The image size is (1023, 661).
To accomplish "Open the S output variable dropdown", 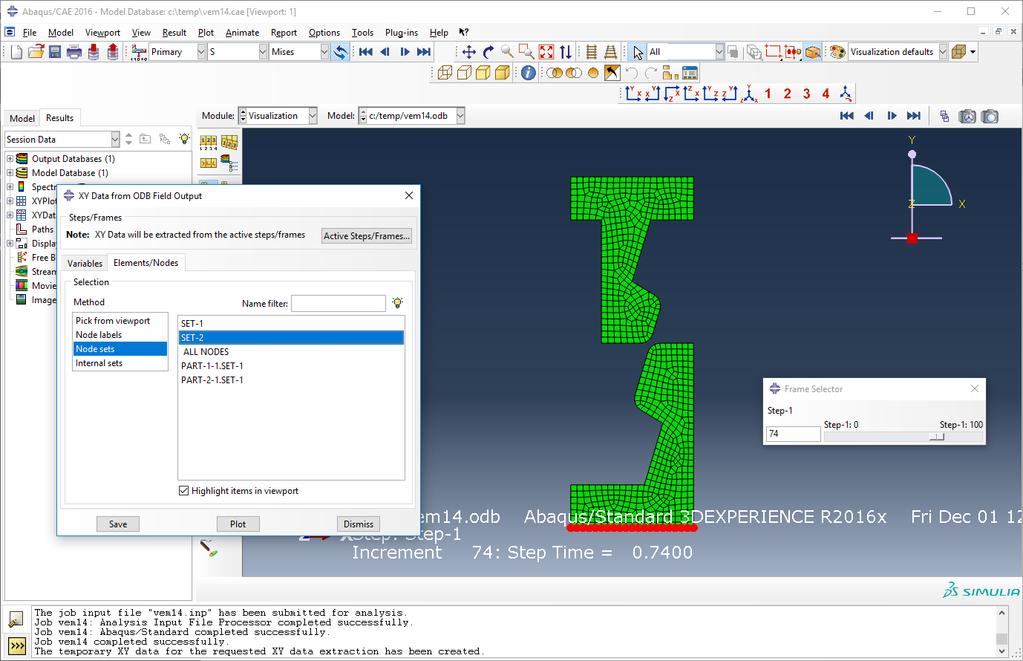I will click(x=263, y=52).
